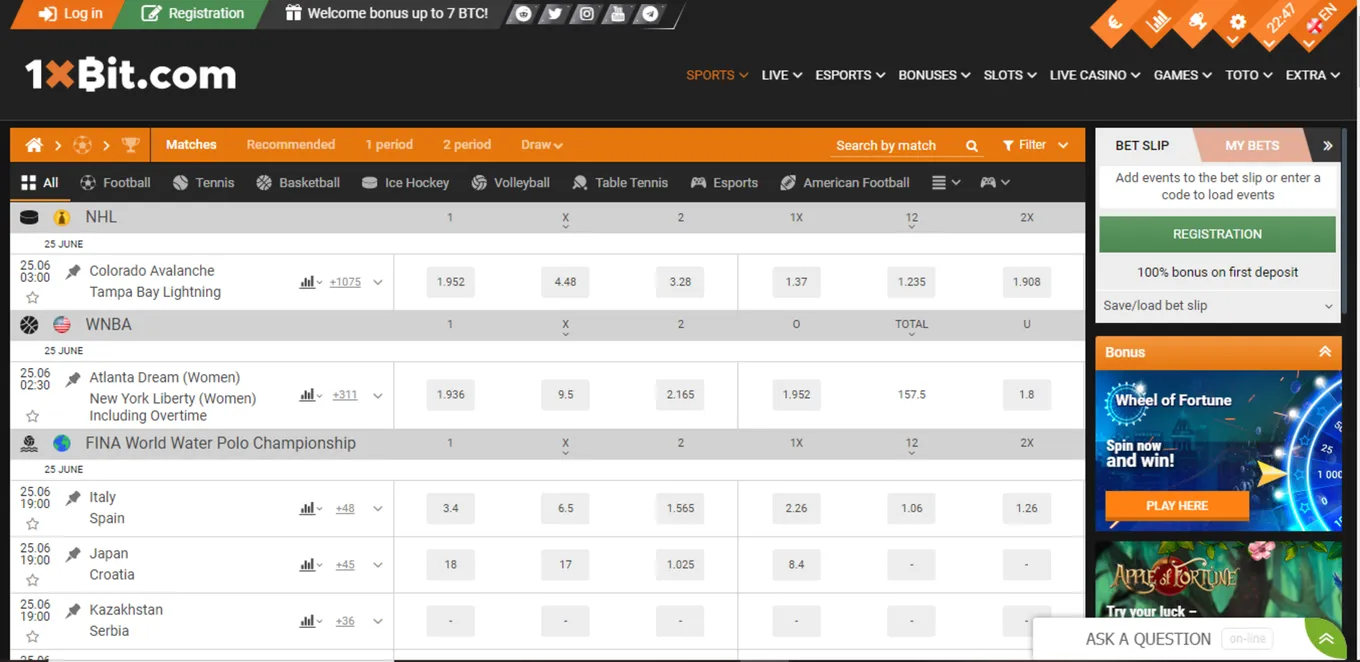This screenshot has height=662, width=1360.
Task: Open stats chart for Japan vs Croatia
Action: pyautogui.click(x=310, y=564)
